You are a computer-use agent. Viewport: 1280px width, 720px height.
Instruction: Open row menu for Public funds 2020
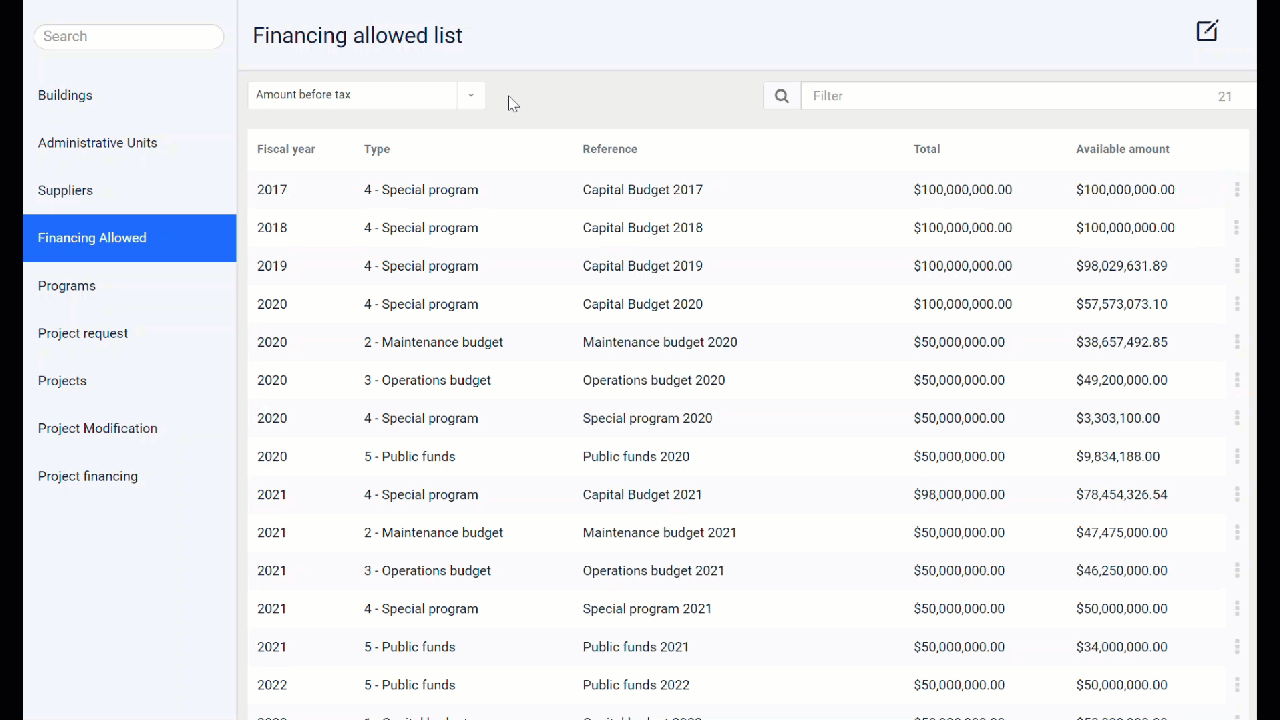pos(1237,456)
